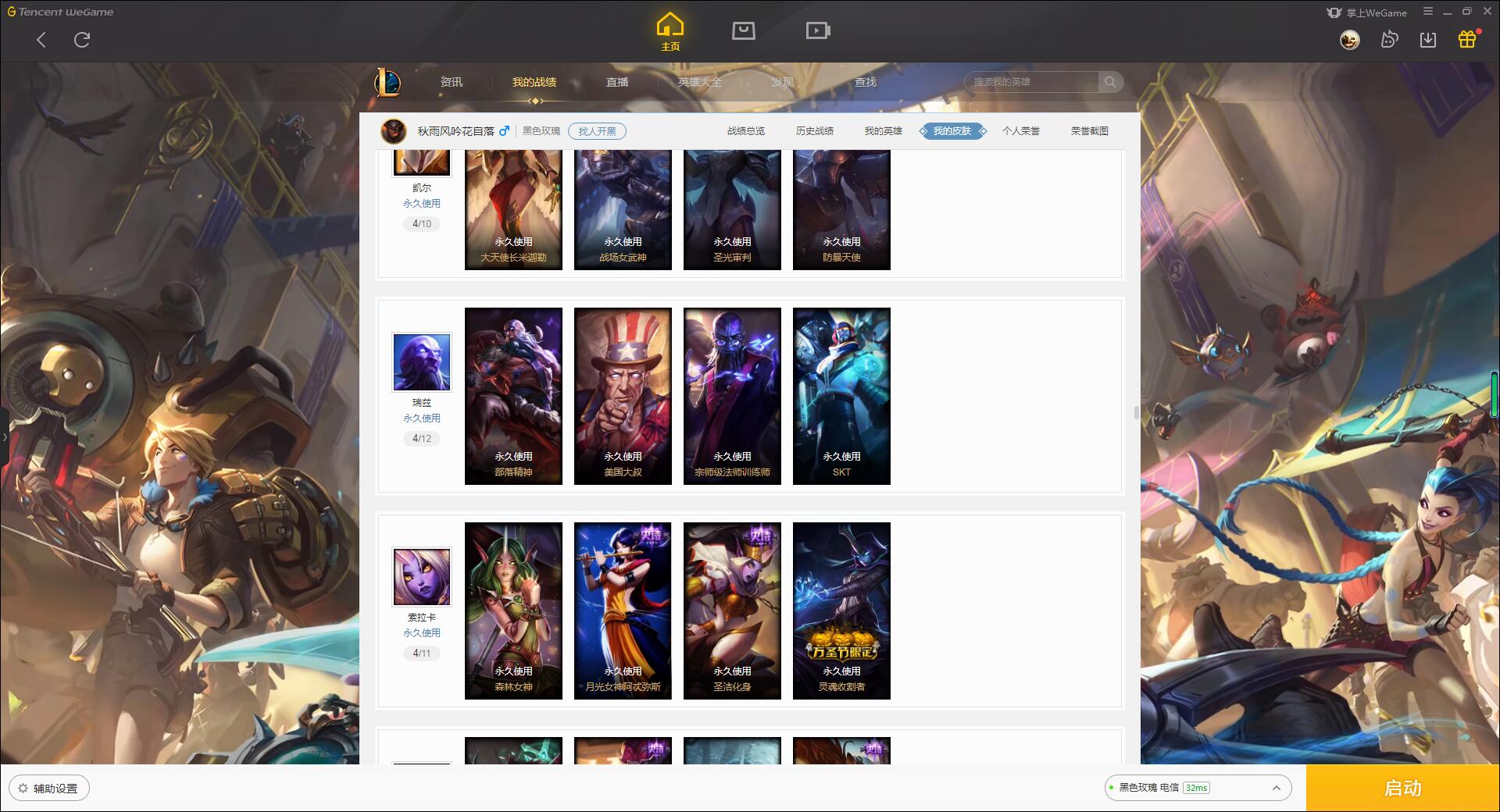Open the hamburger menu icon

(1428, 12)
